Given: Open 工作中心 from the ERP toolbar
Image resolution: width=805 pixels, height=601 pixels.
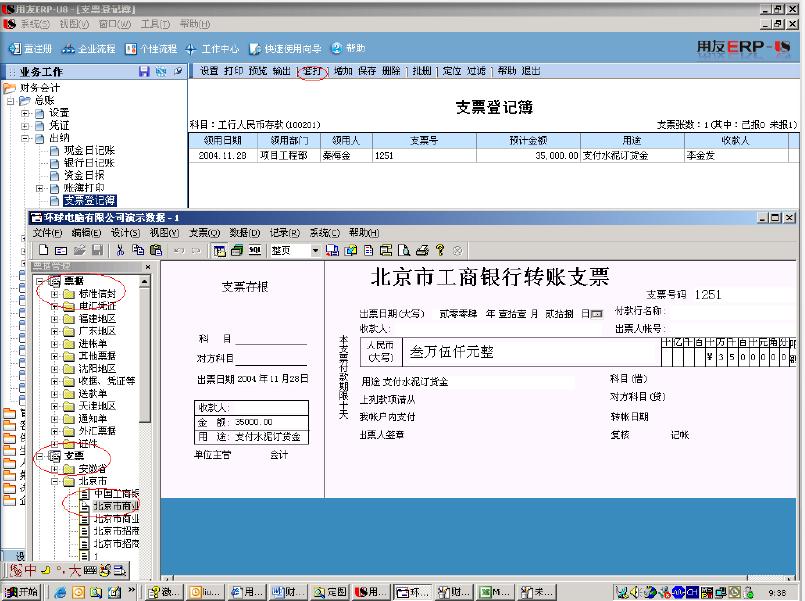Looking at the screenshot, I should click(212, 48).
